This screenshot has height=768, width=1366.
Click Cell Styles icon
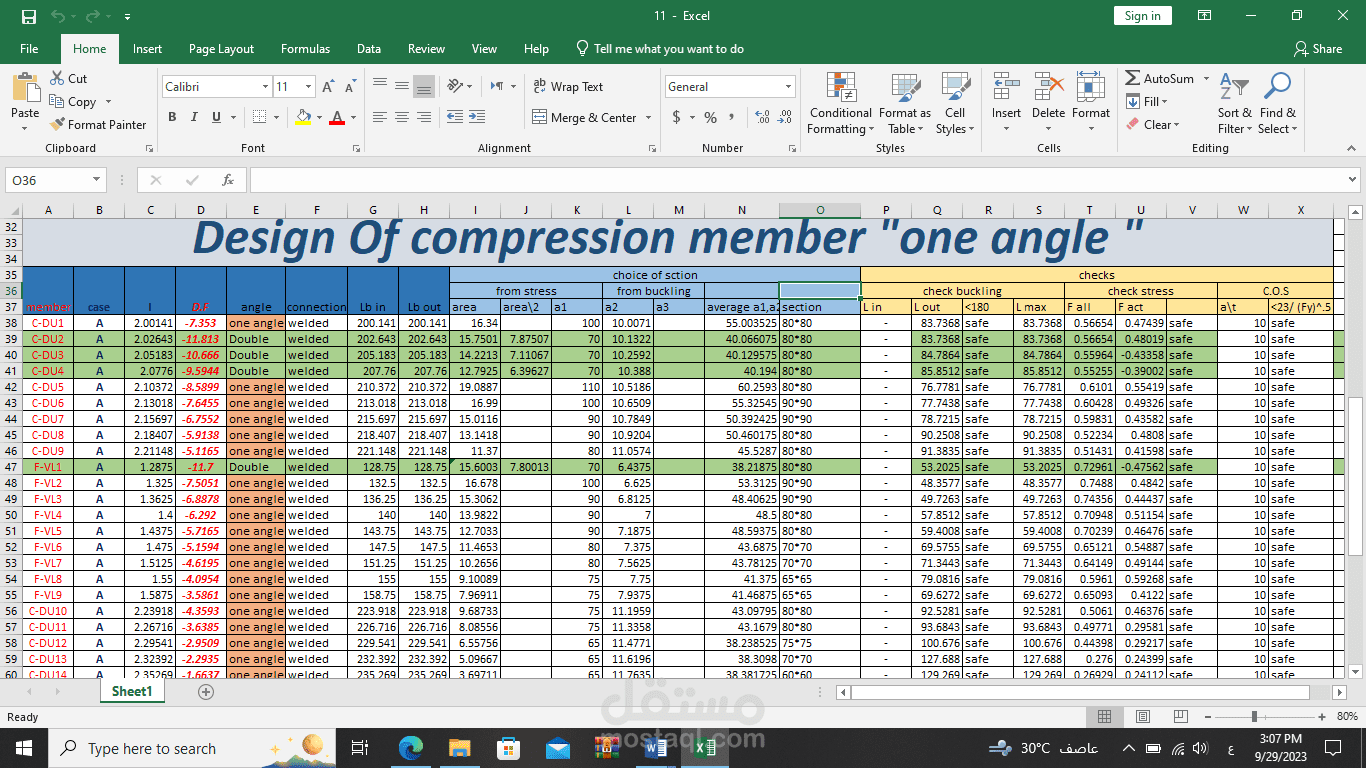point(956,87)
